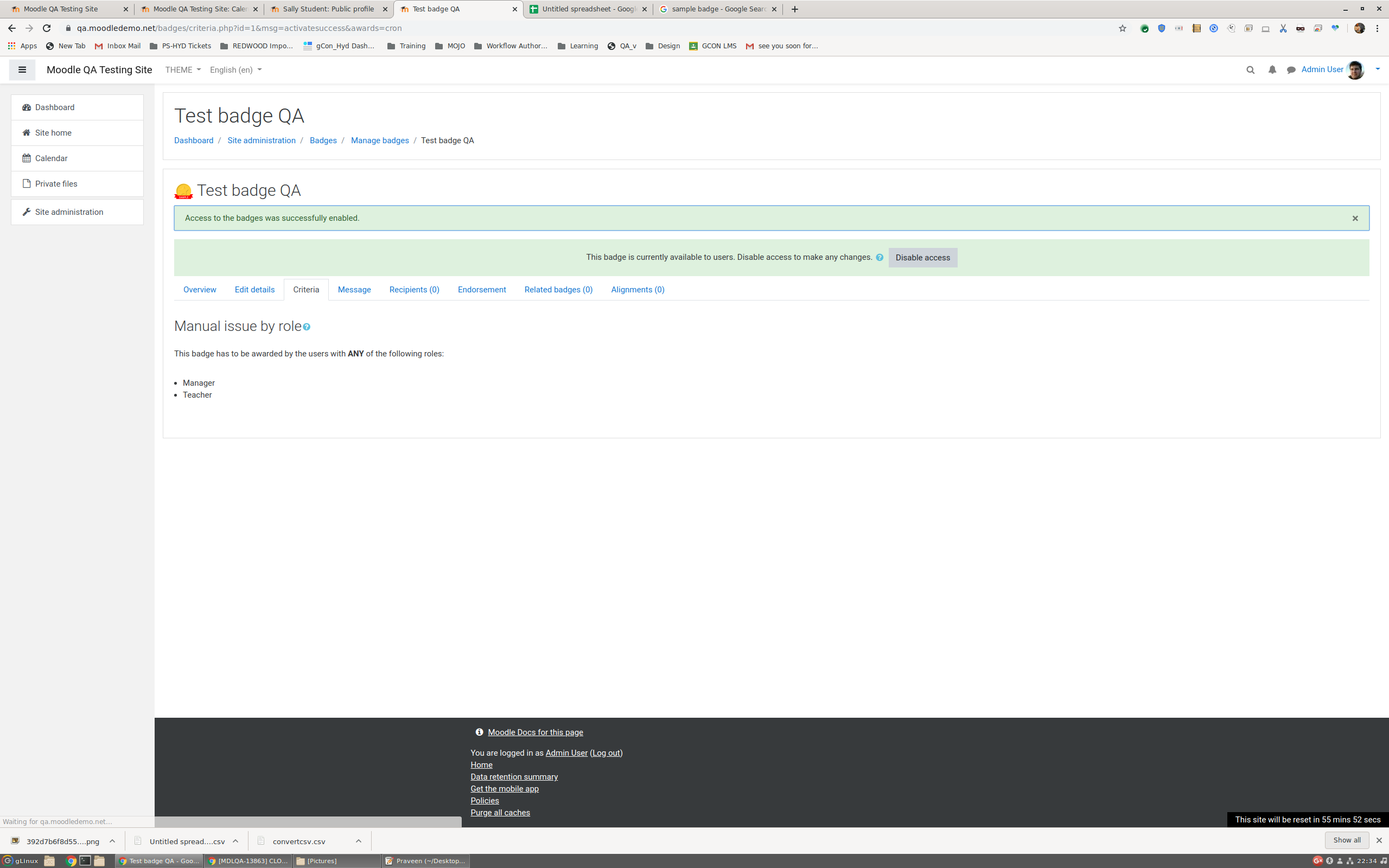Open the Recipients (0) tab
The image size is (1389, 868).
tap(414, 289)
